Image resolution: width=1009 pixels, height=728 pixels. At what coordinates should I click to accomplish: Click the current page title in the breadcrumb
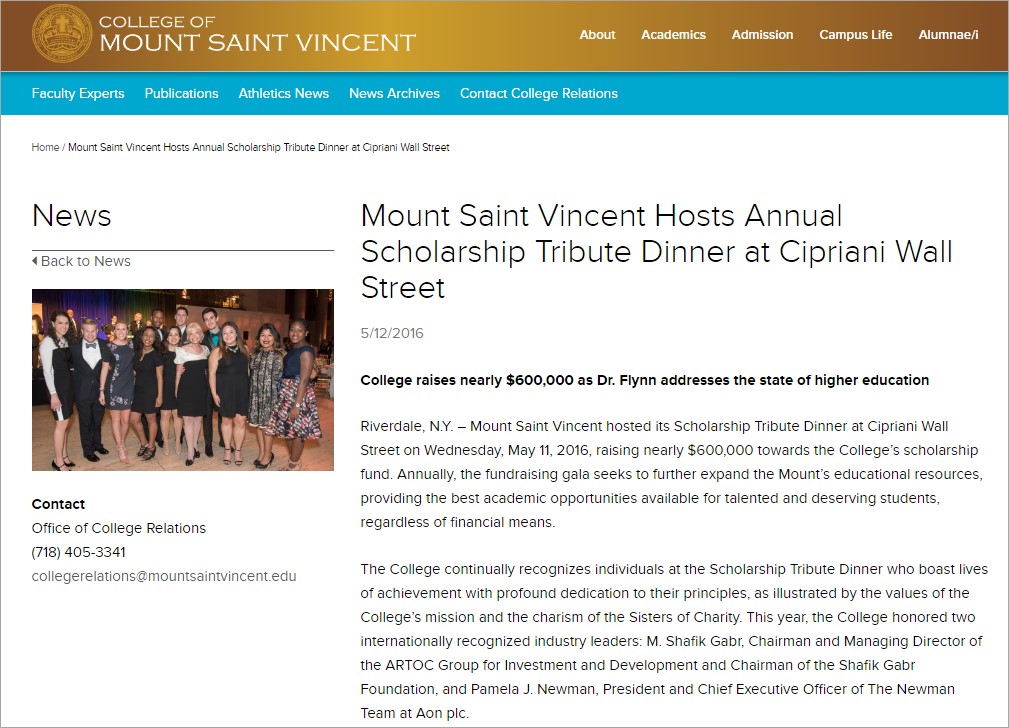(x=259, y=147)
